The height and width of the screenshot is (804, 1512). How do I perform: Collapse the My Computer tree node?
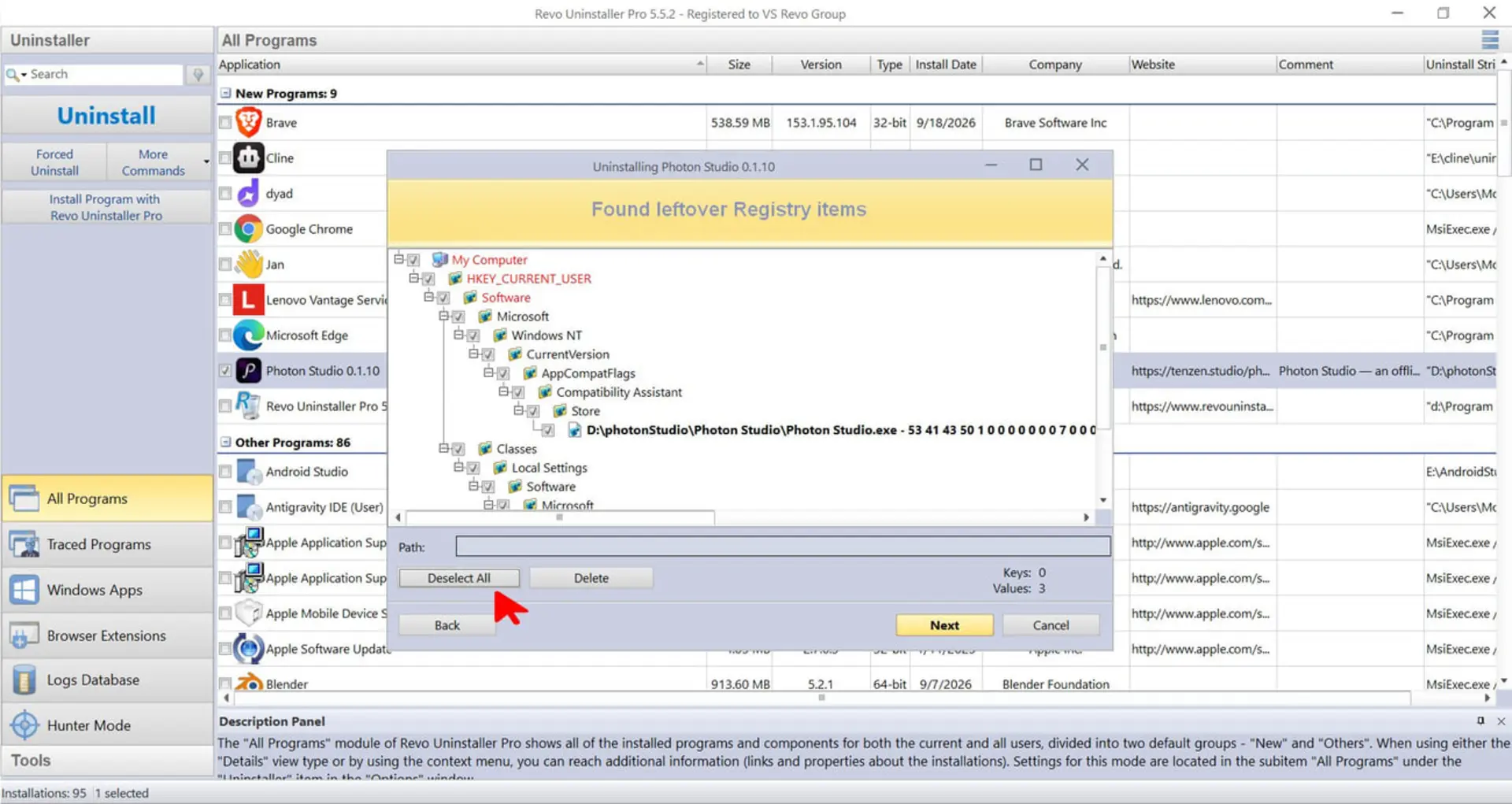pos(398,259)
